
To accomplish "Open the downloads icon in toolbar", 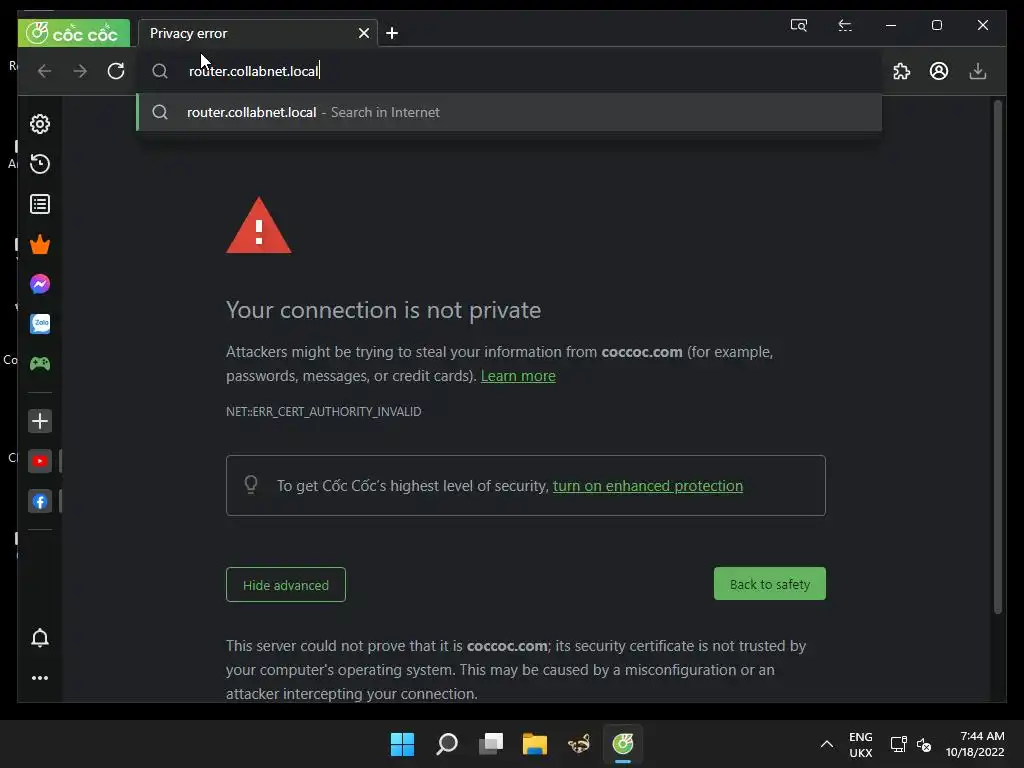I will 978,71.
